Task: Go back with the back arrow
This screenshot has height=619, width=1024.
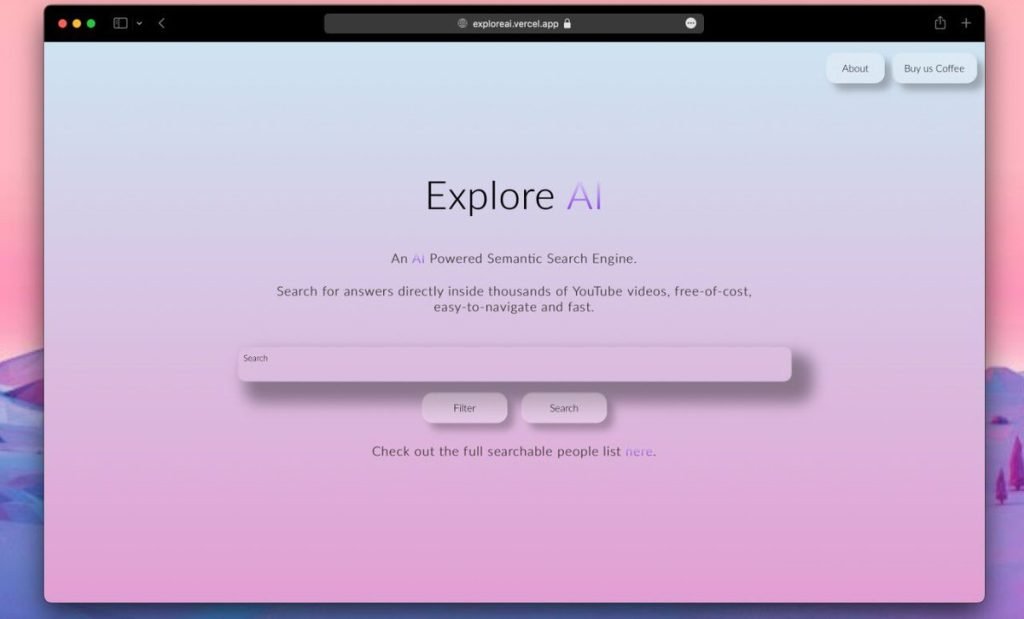Action: pyautogui.click(x=161, y=23)
